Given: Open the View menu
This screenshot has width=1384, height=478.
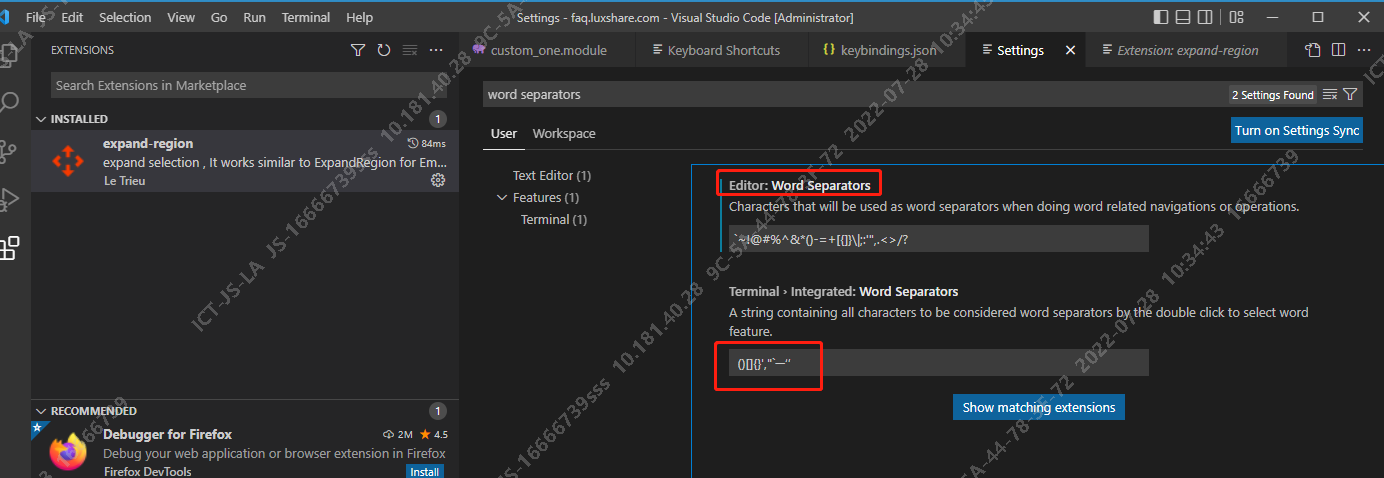Looking at the screenshot, I should coord(181,17).
